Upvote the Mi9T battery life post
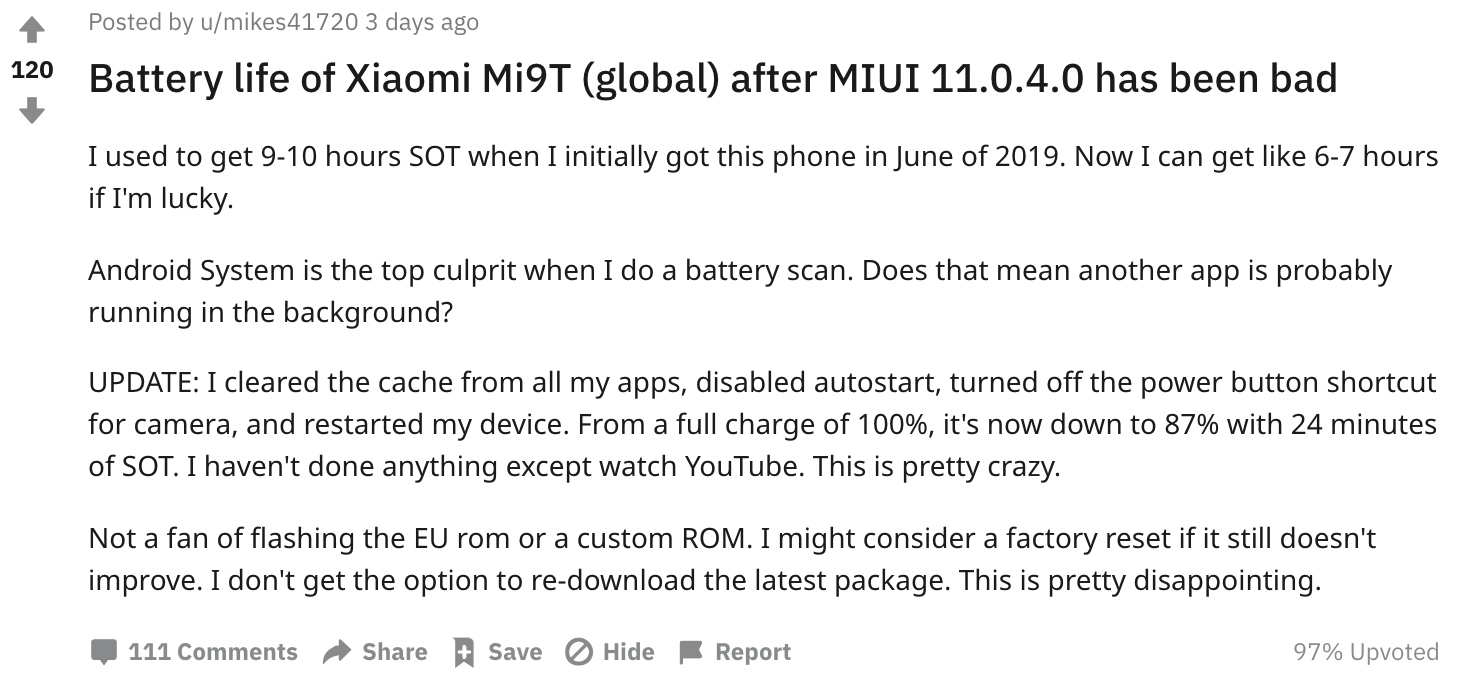1468x696 pixels. [x=32, y=32]
